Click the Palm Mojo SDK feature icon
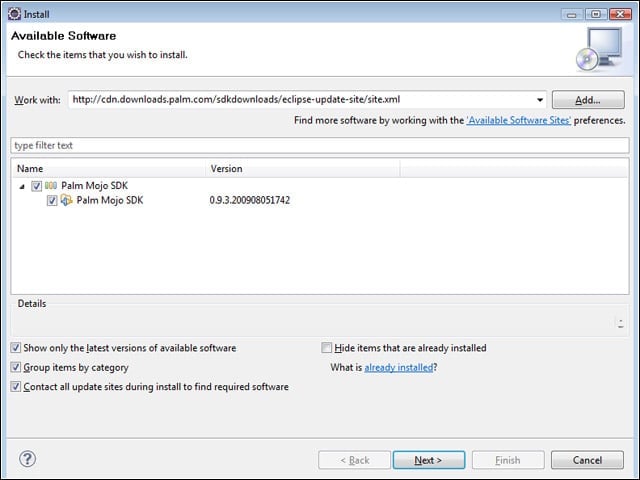This screenshot has height=480, width=640. click(67, 200)
